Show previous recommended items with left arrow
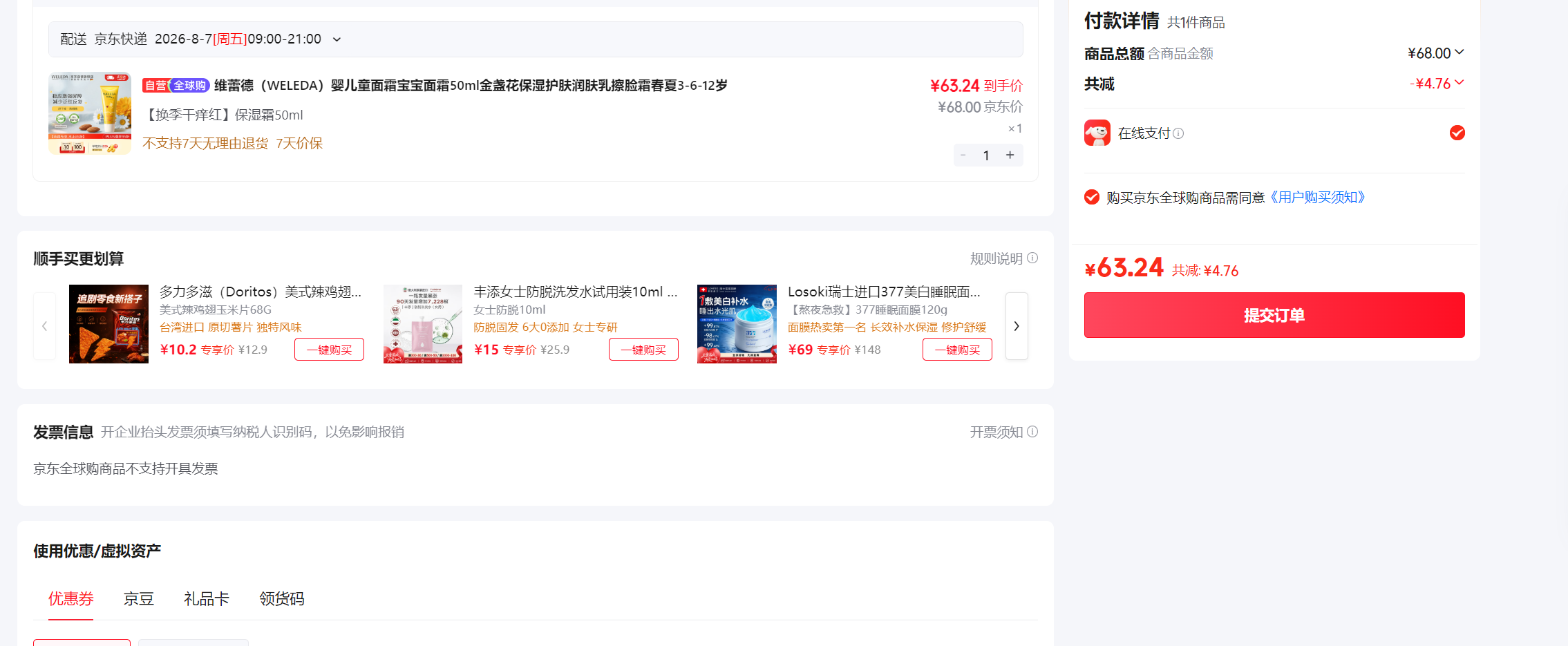 pyautogui.click(x=45, y=326)
